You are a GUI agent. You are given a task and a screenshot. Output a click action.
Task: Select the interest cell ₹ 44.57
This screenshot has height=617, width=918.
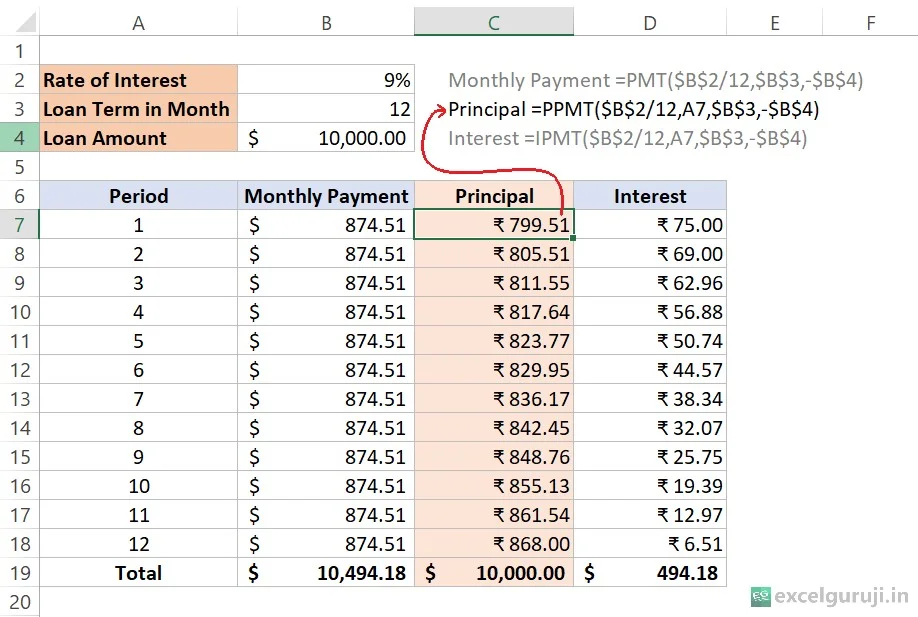point(650,369)
